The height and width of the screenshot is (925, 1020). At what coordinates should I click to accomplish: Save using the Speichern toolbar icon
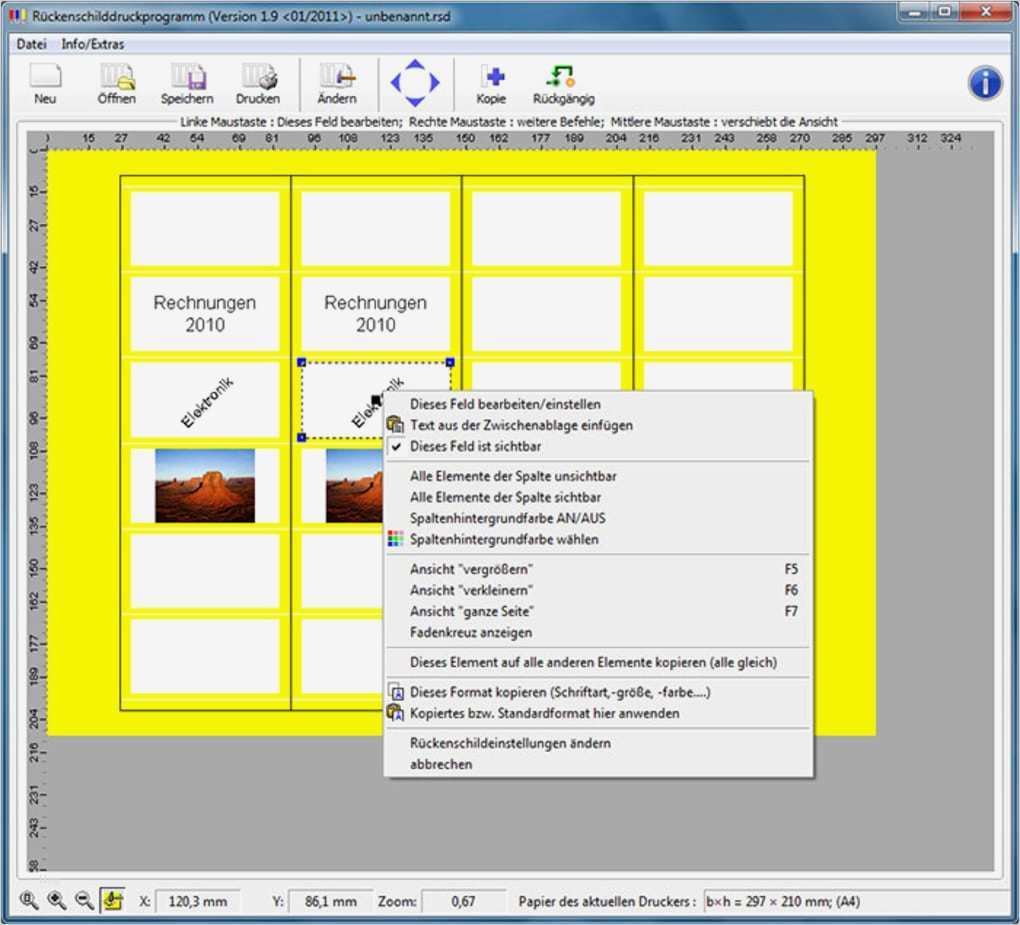click(187, 80)
